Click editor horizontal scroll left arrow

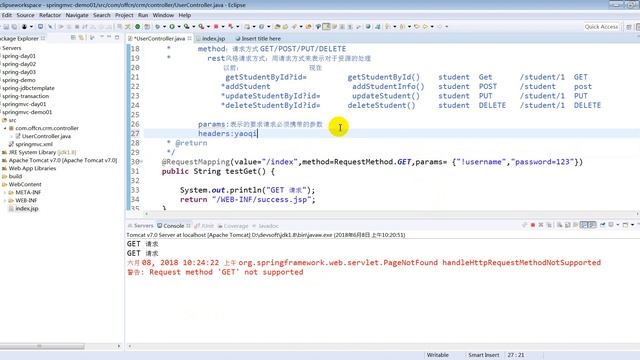147,213
